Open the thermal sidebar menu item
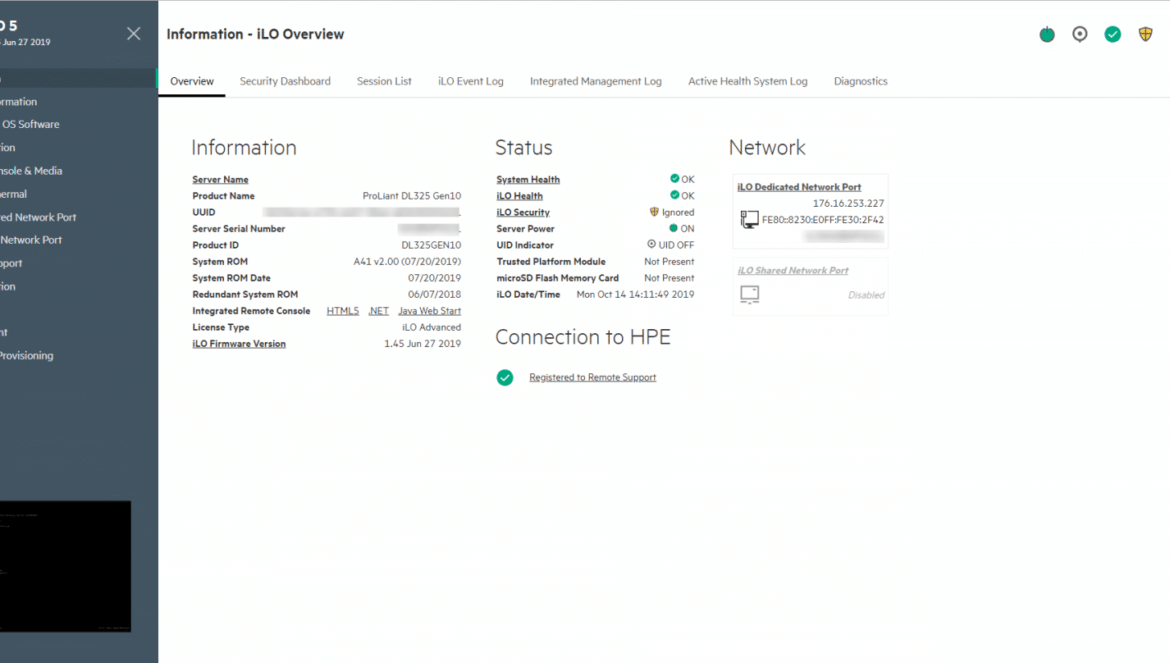The image size is (1170, 663). (x=13, y=194)
